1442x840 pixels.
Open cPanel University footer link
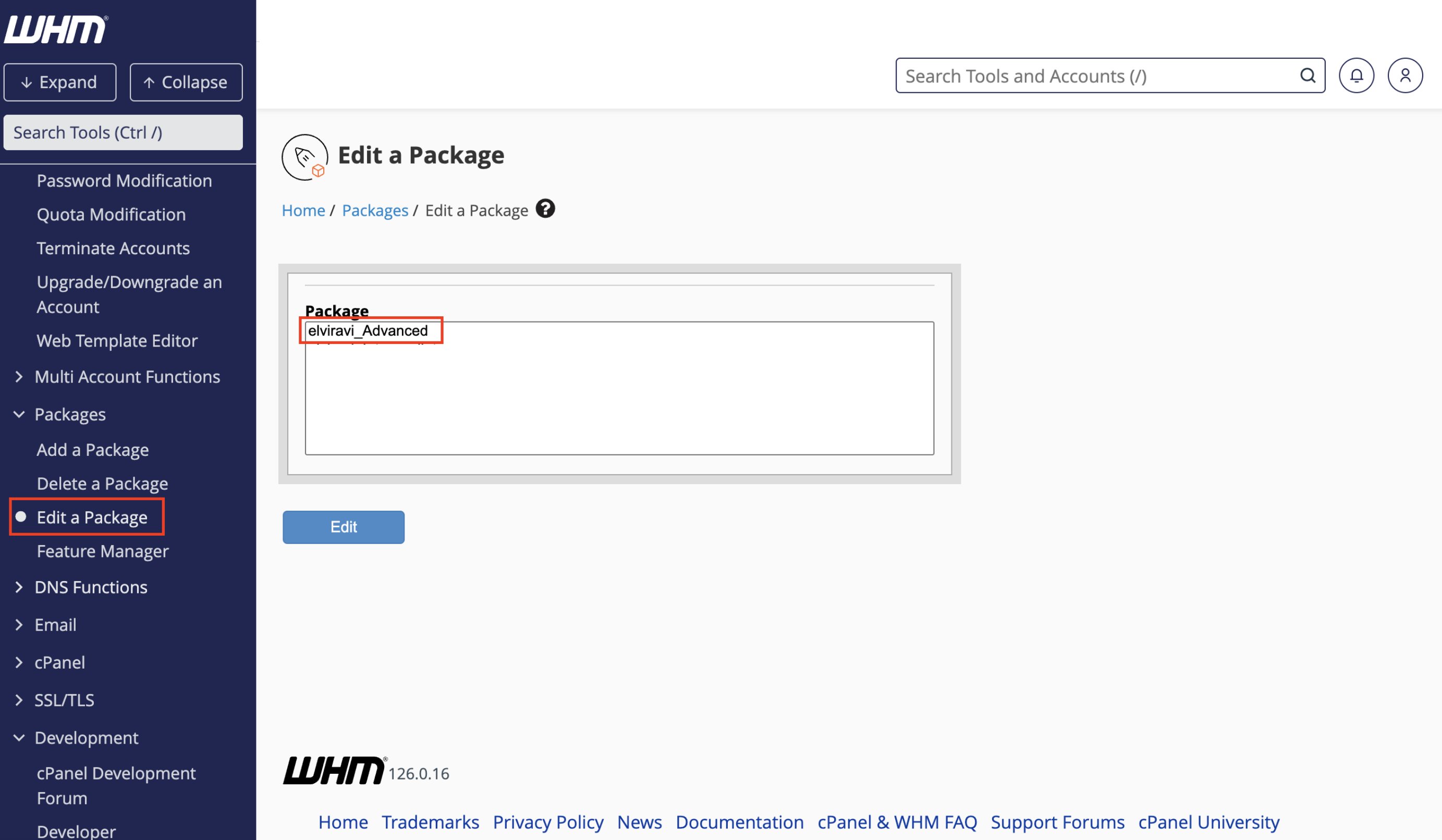click(x=1208, y=822)
